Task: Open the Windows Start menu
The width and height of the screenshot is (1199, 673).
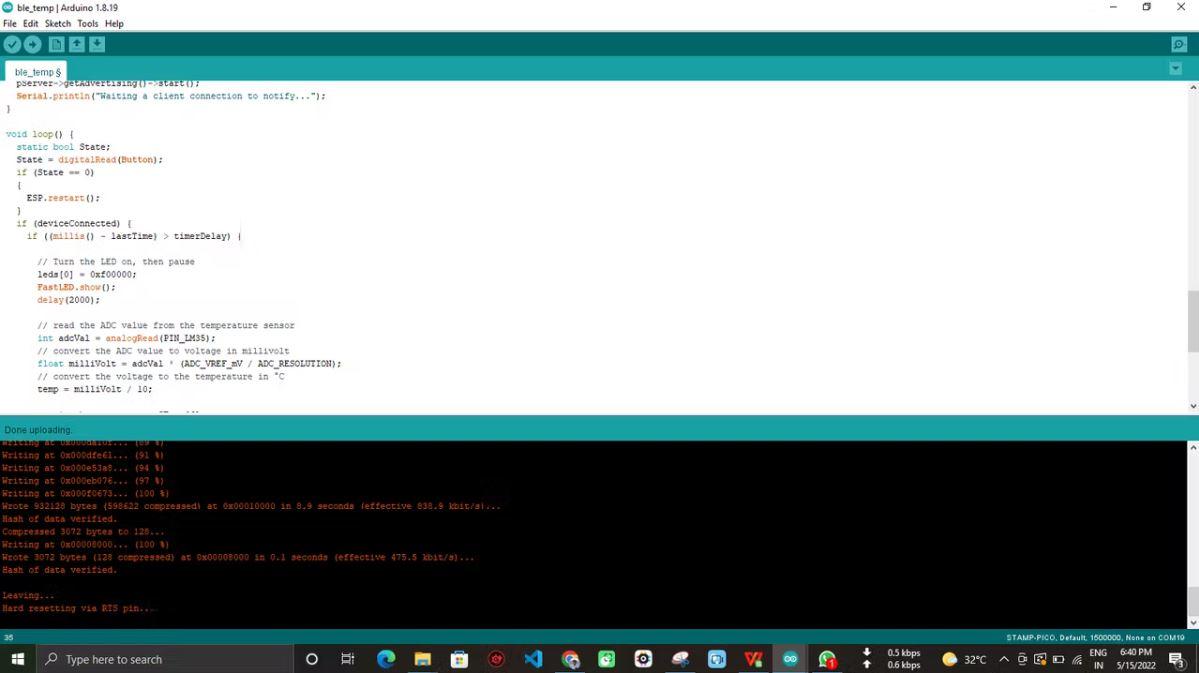Action: tap(18, 659)
